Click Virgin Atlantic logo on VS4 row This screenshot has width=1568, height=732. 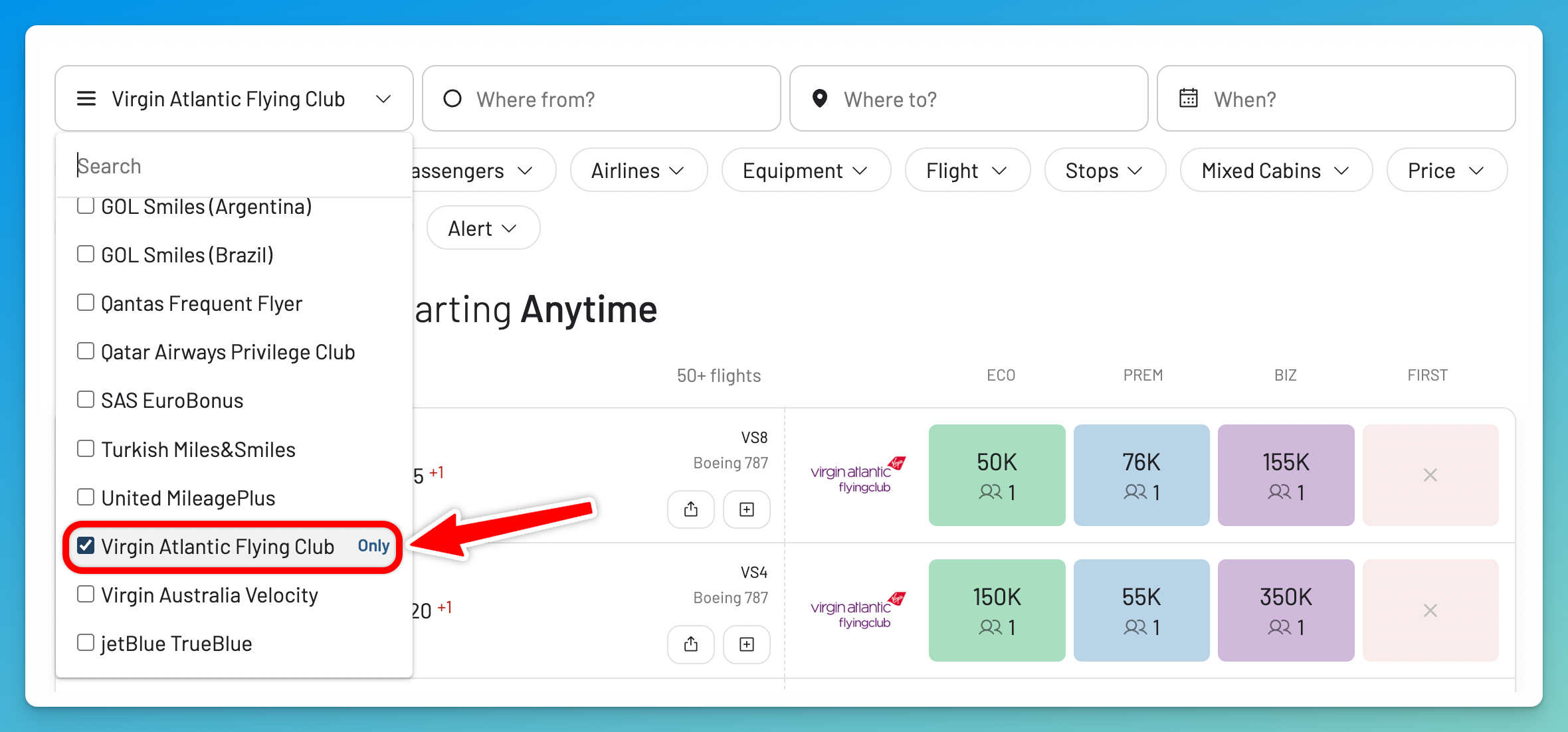click(858, 610)
